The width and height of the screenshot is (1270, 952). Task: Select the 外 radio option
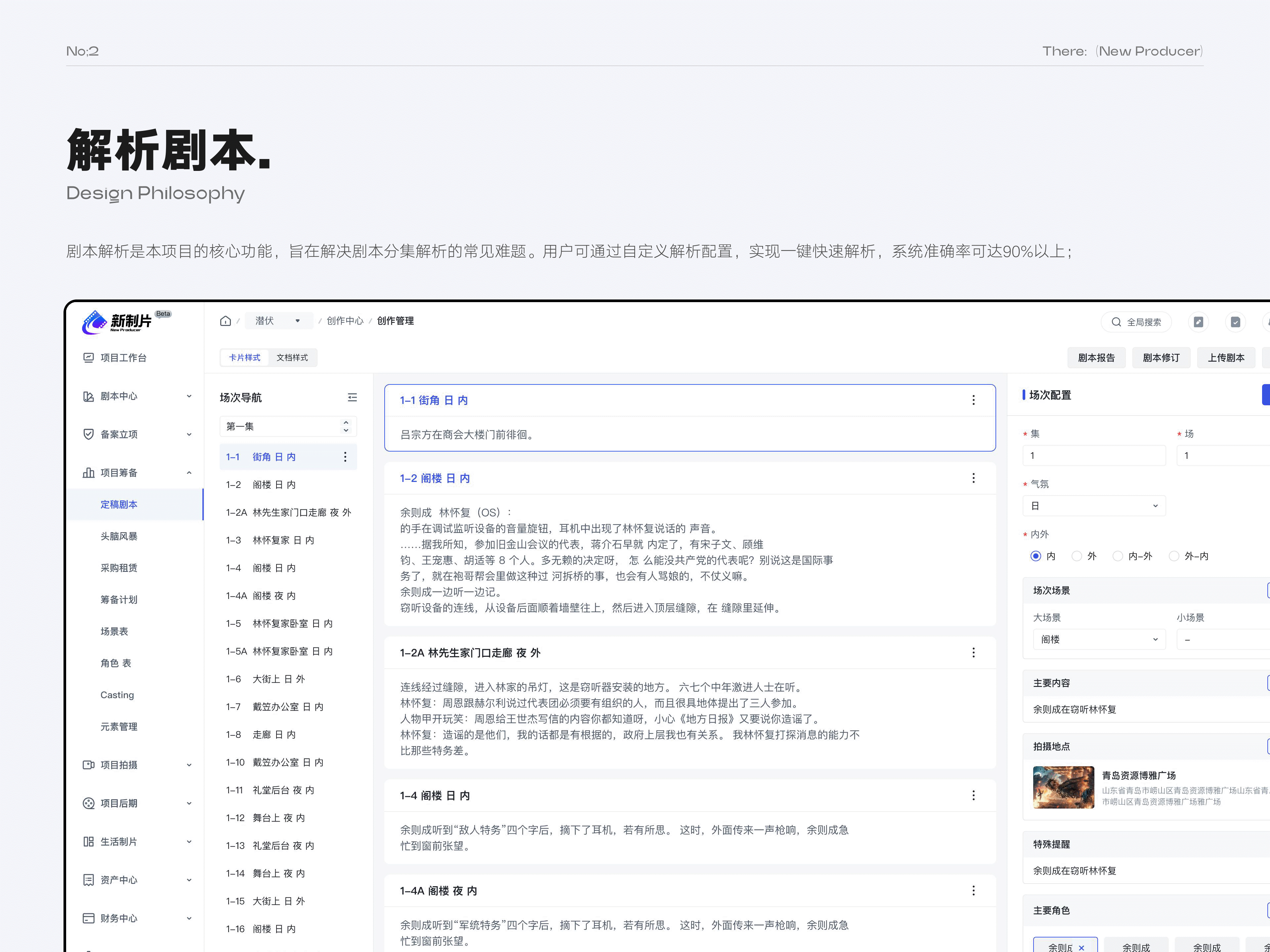tap(1077, 556)
